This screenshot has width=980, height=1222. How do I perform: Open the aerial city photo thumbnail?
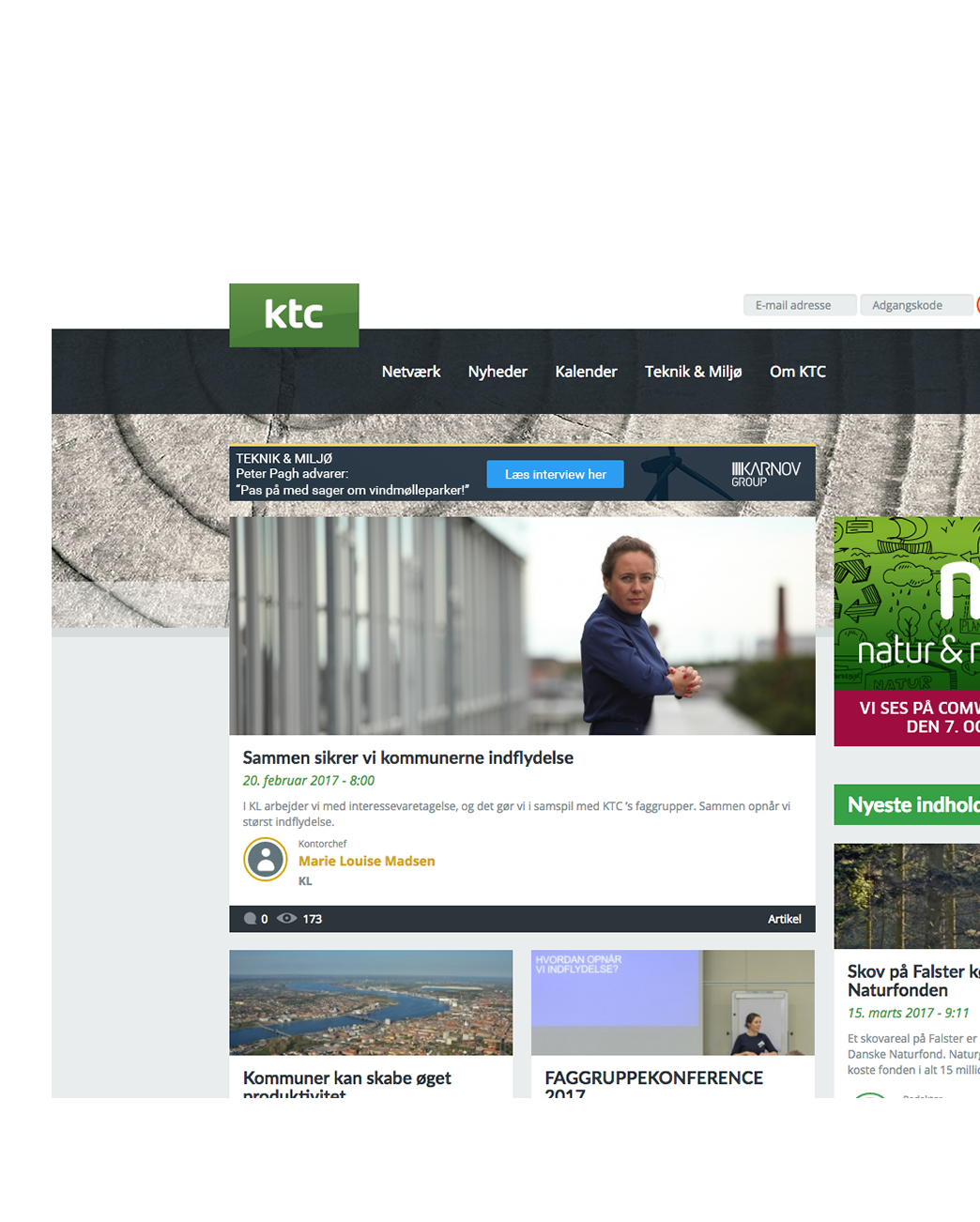point(371,1002)
